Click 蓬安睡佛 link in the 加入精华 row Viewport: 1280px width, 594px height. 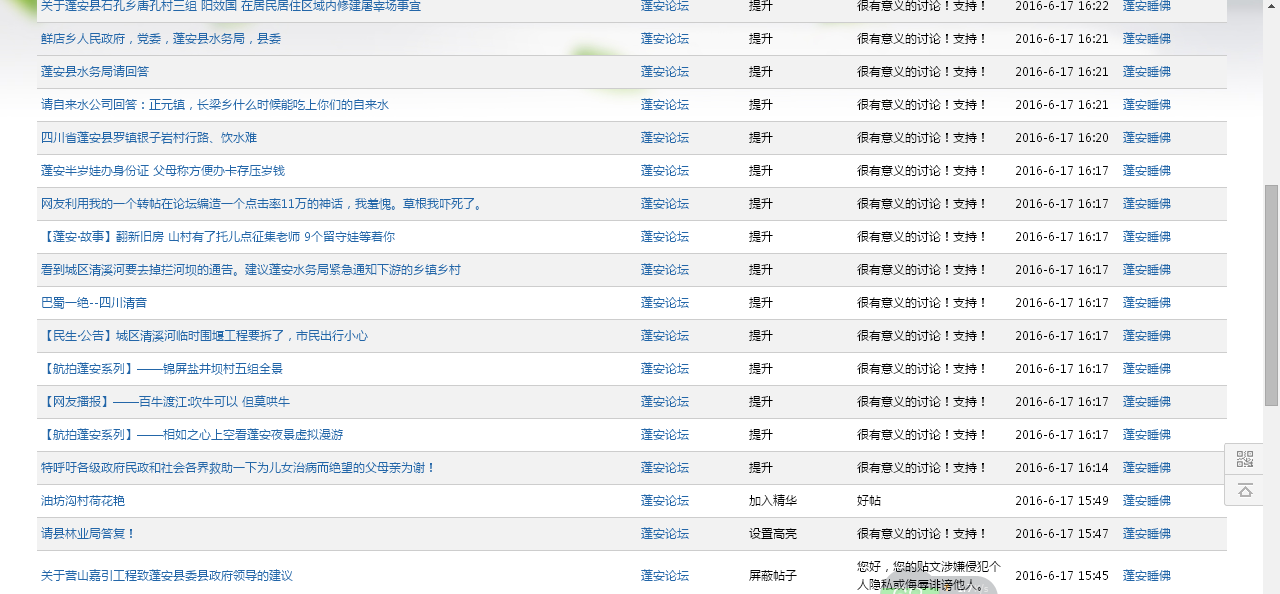tap(1146, 501)
